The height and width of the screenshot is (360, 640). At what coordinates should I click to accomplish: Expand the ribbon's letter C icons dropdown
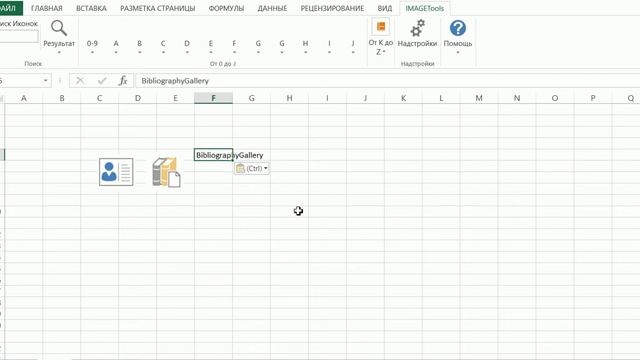pos(163,47)
